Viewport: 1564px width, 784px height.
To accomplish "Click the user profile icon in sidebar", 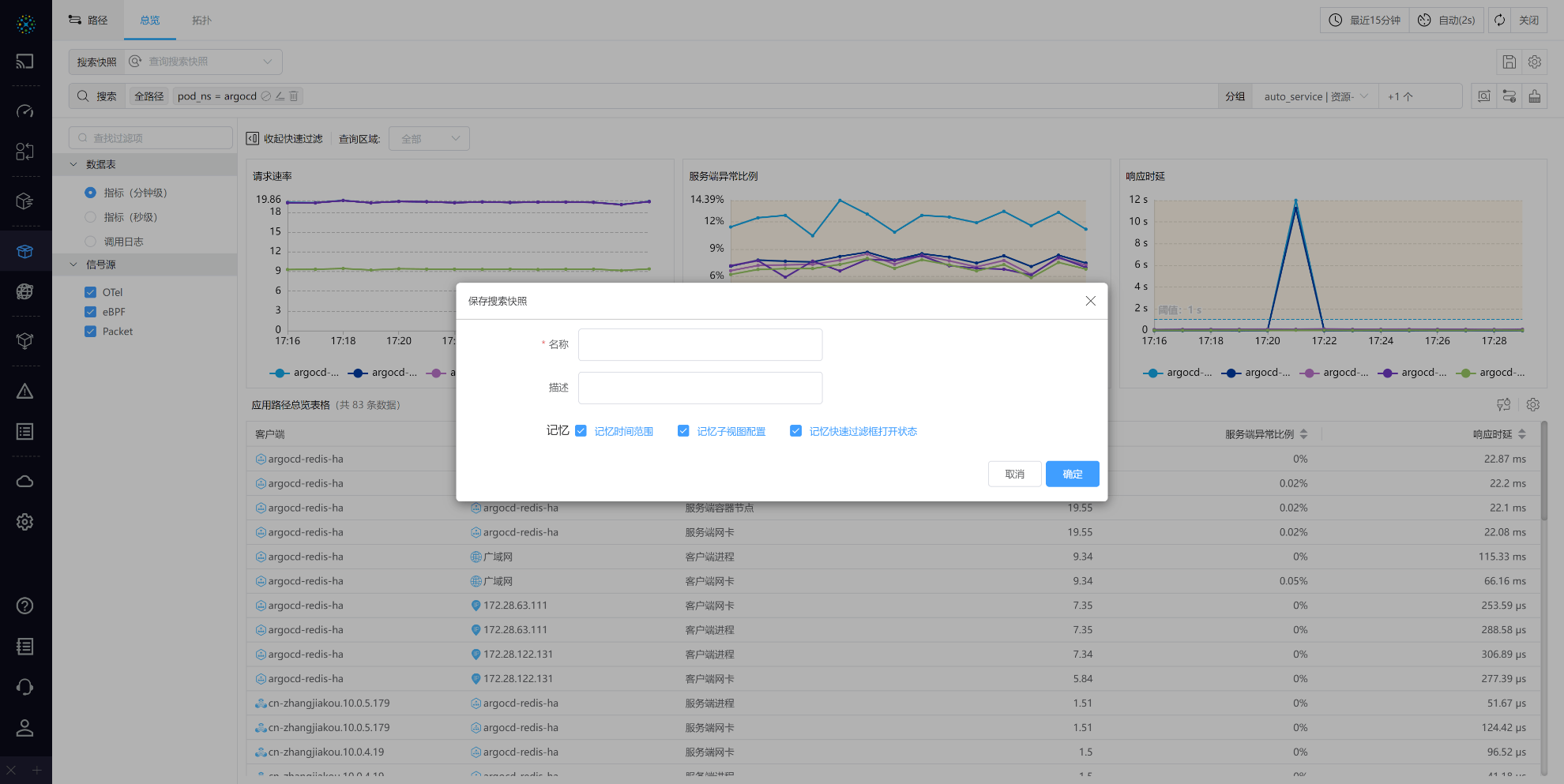I will (x=25, y=728).
